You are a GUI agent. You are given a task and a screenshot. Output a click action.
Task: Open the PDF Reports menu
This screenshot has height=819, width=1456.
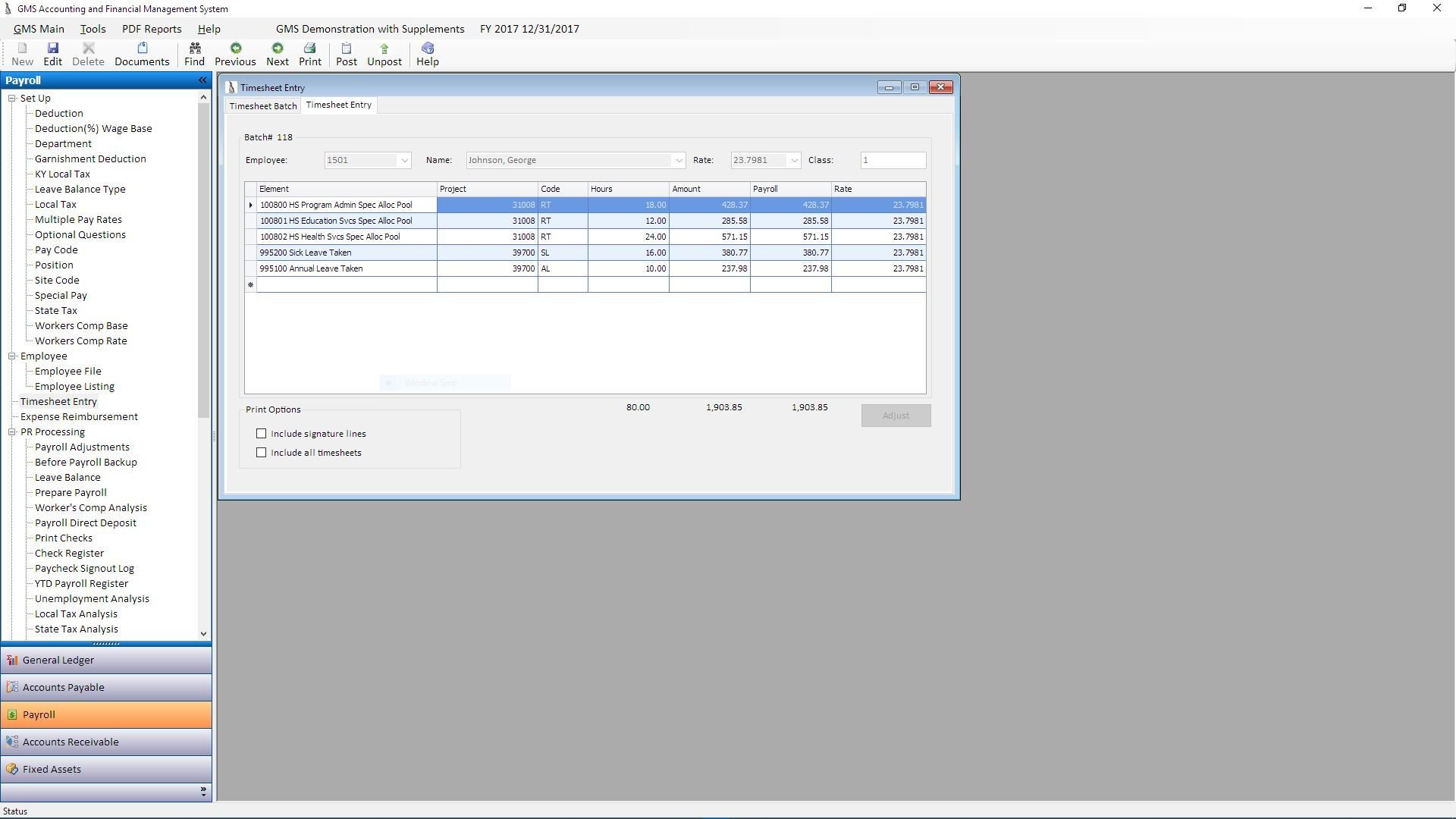152,29
